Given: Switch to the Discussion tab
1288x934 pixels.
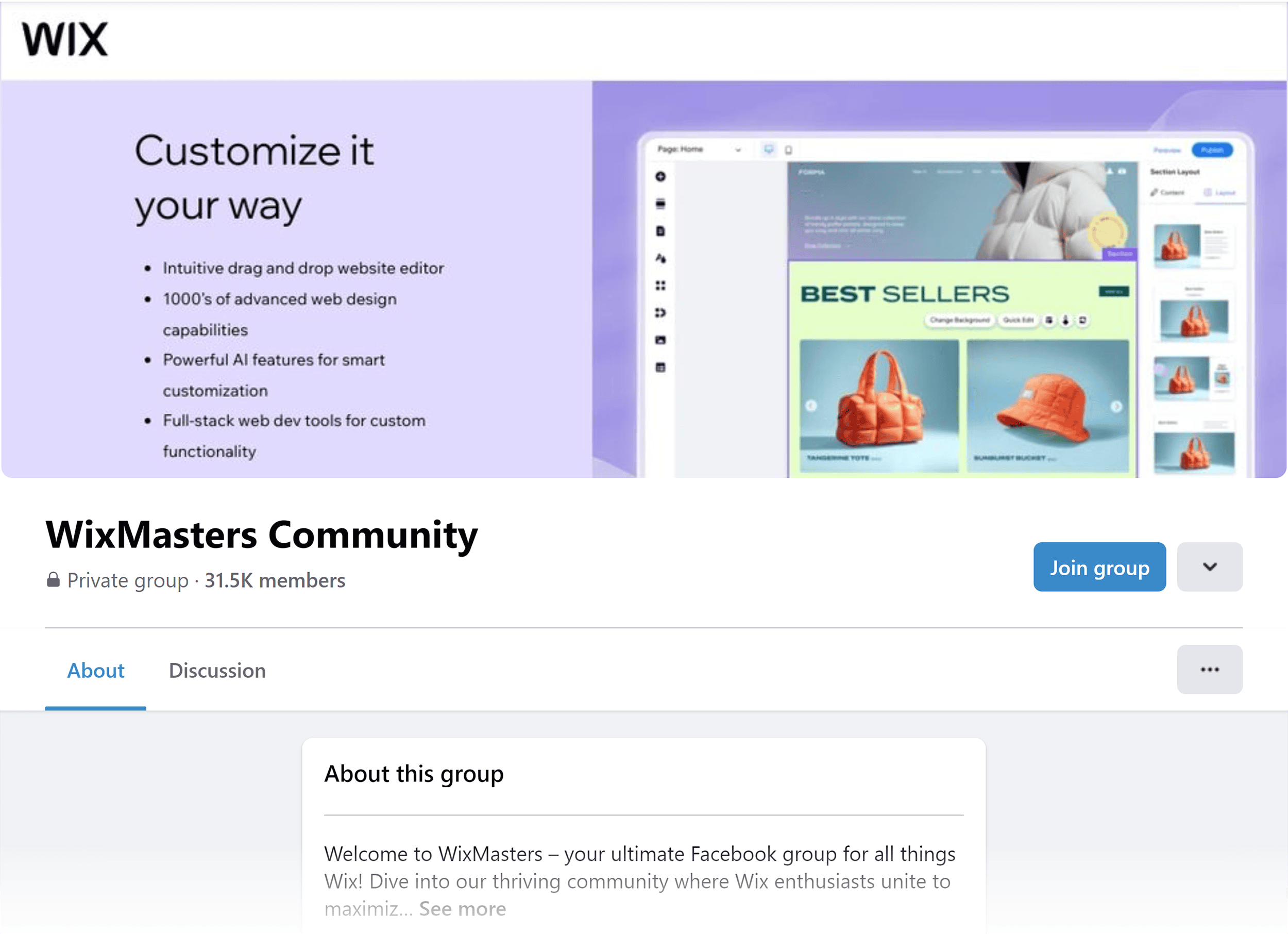Looking at the screenshot, I should point(216,671).
